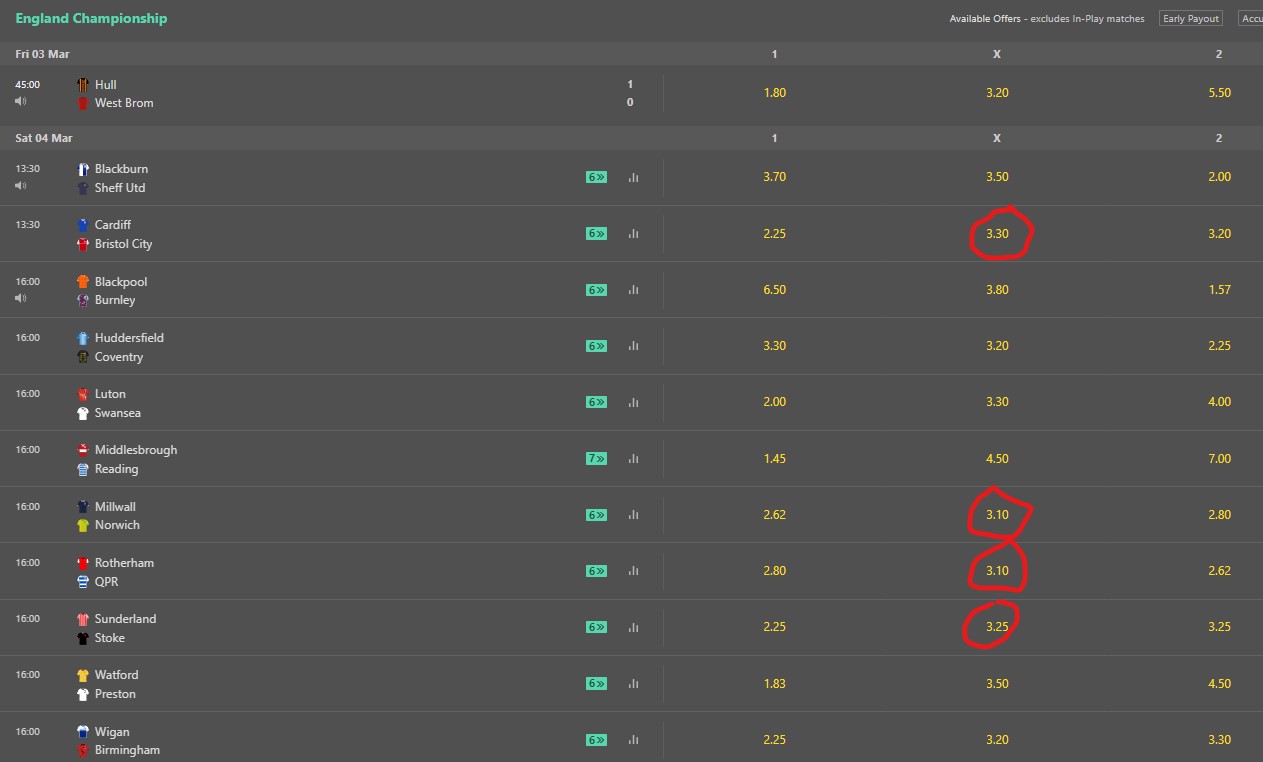This screenshot has height=762, width=1263.
Task: Back Sheff Utd away win at 2.00
Action: (x=1219, y=177)
